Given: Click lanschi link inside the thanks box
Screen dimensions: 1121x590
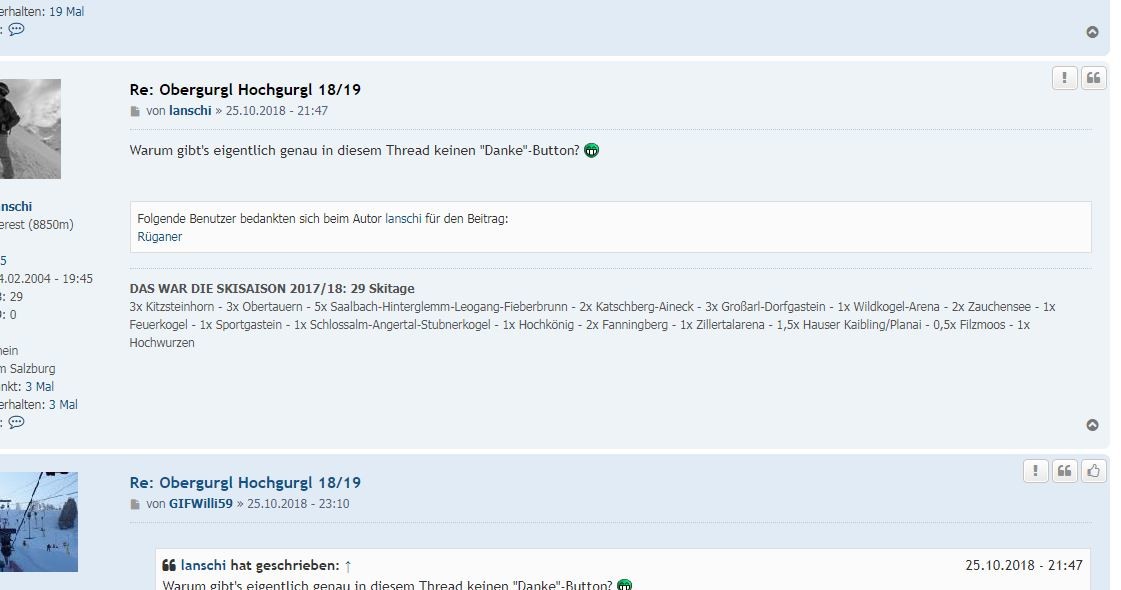Looking at the screenshot, I should click(x=403, y=218).
